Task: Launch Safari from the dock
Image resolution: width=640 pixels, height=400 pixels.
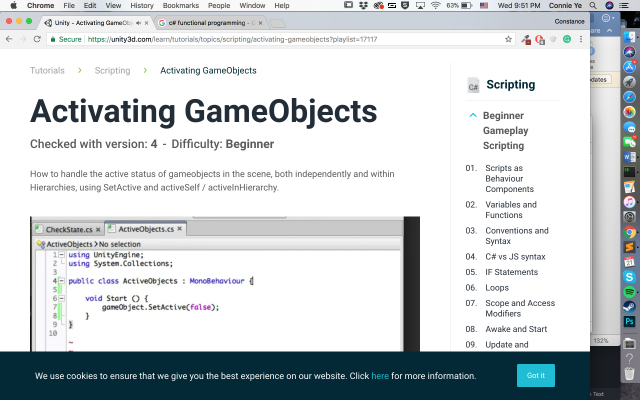Action: [x=629, y=97]
